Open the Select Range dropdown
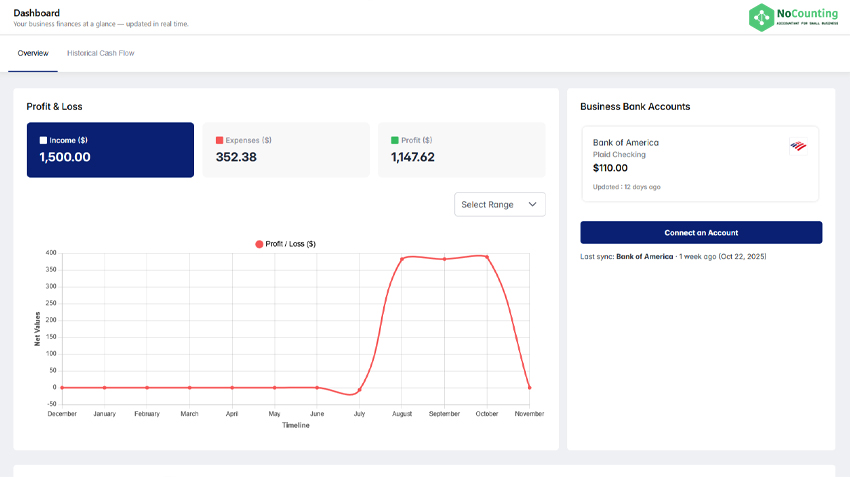Viewport: 850px width, 477px height. (x=499, y=204)
